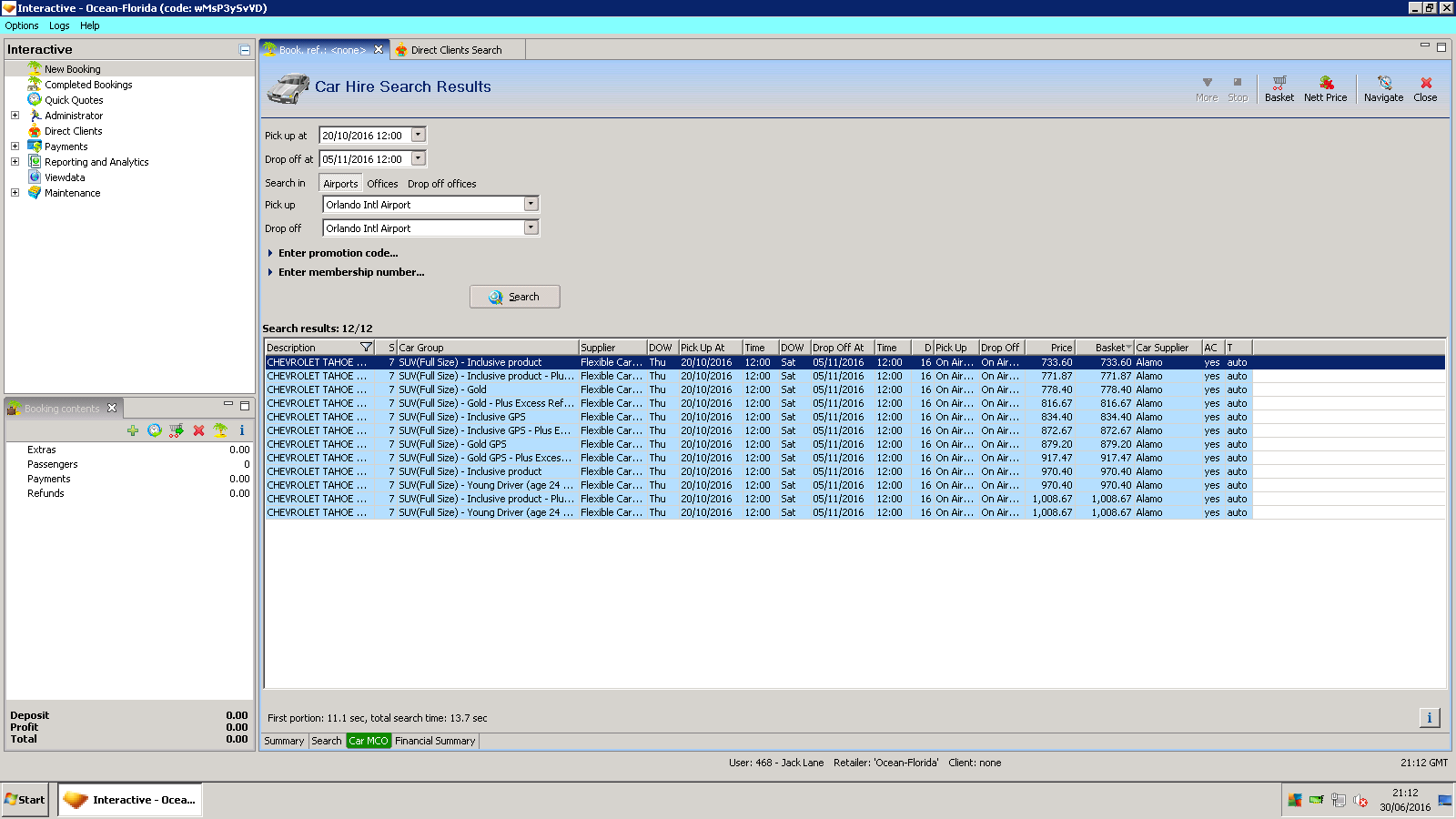Click the cart with green arrow icon
1456x819 pixels.
click(x=177, y=430)
